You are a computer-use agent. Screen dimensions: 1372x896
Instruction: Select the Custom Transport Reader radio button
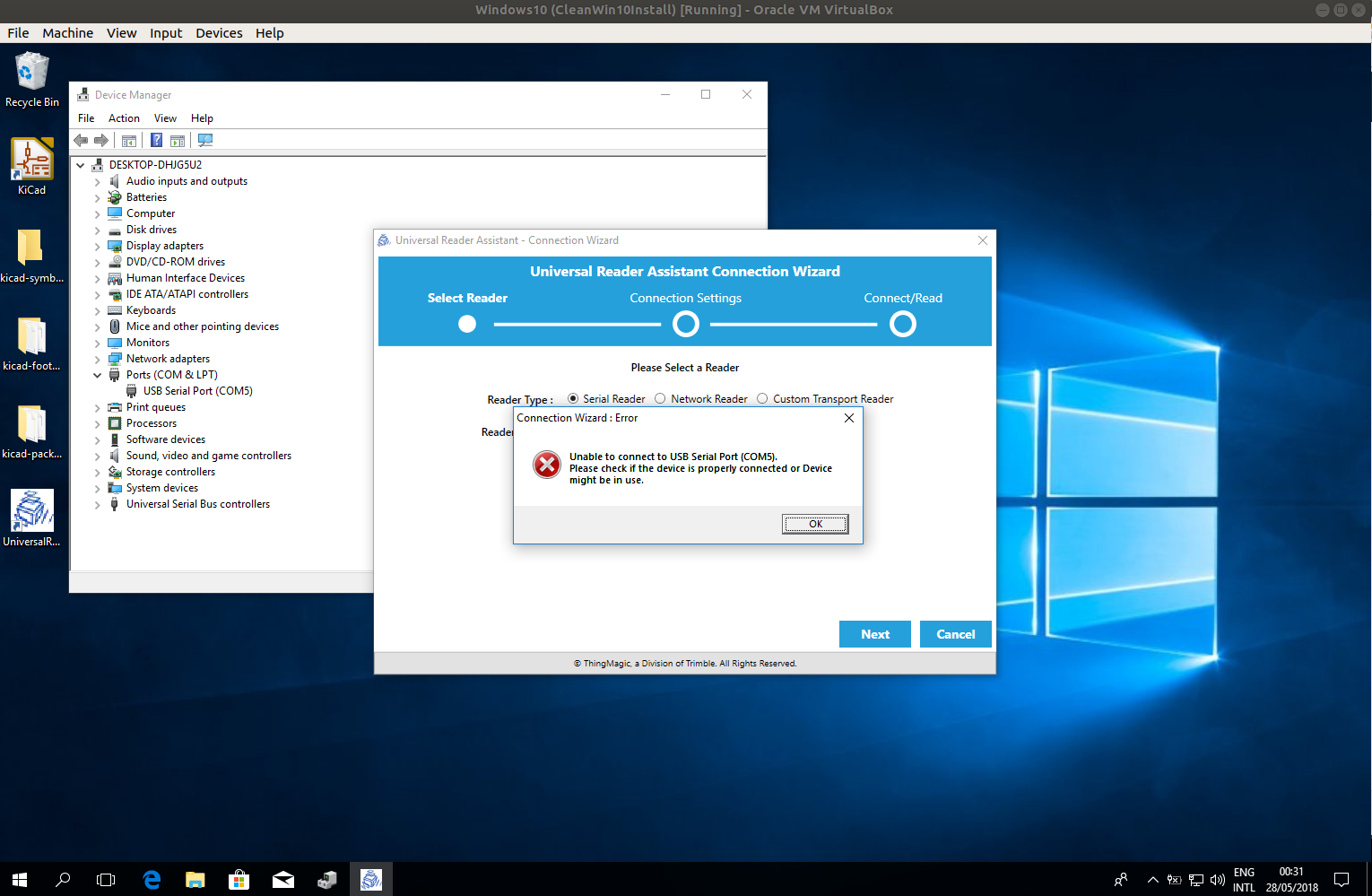coord(762,398)
